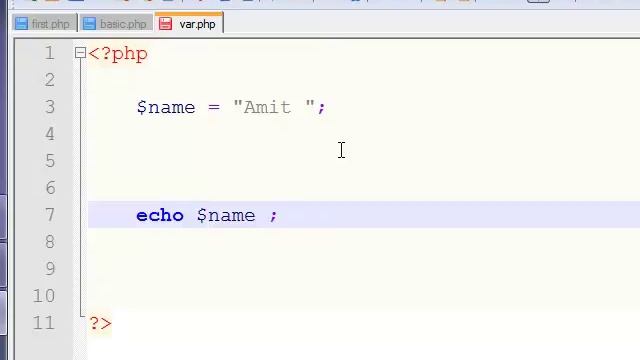
Task: Switch to the first.php tab
Action: pos(44,24)
